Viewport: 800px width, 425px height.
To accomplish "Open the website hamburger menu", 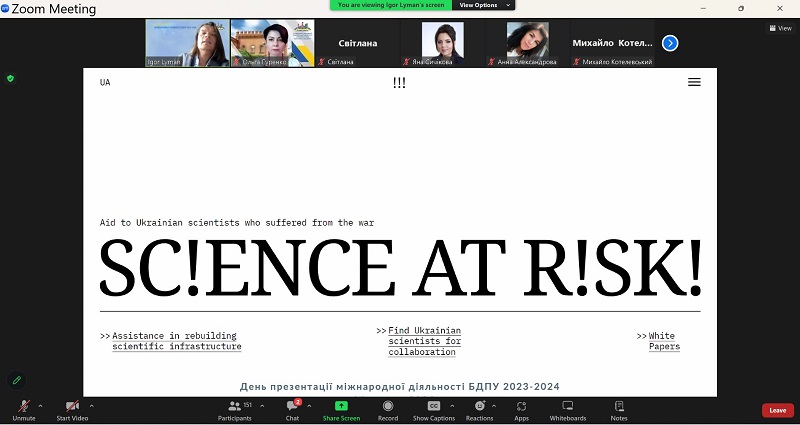I will 694,82.
